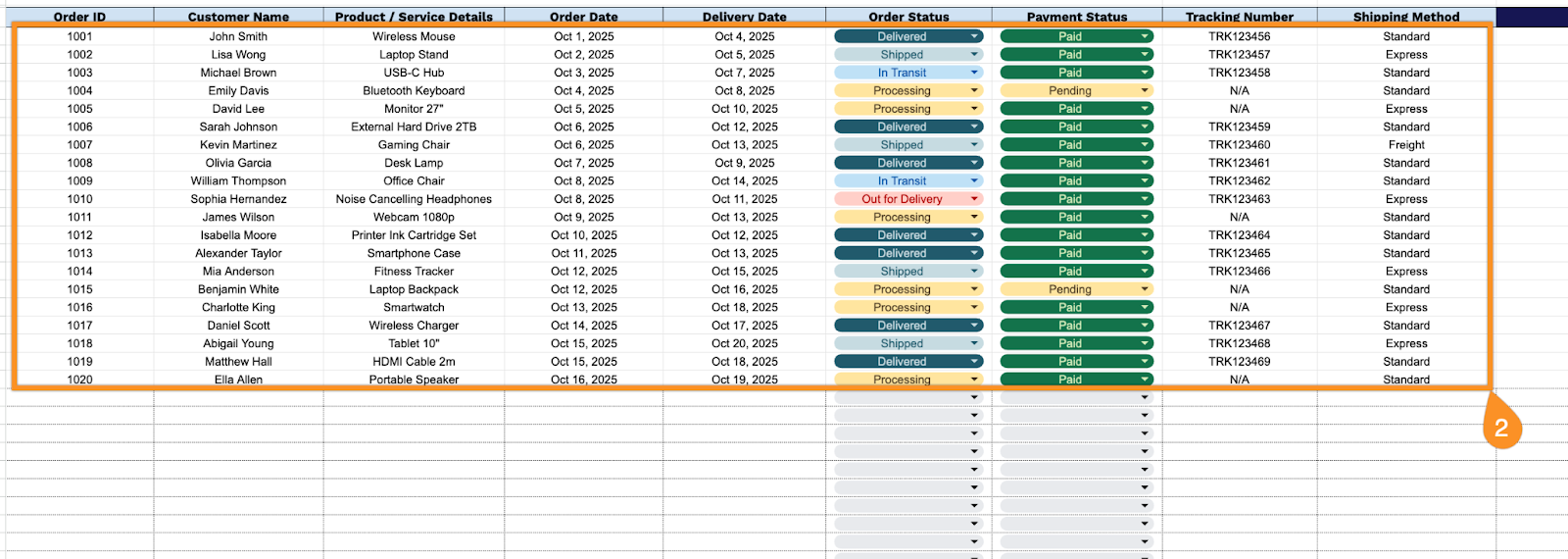The image size is (1568, 559).
Task: Select the product cell Wireless Charger
Action: coord(414,326)
